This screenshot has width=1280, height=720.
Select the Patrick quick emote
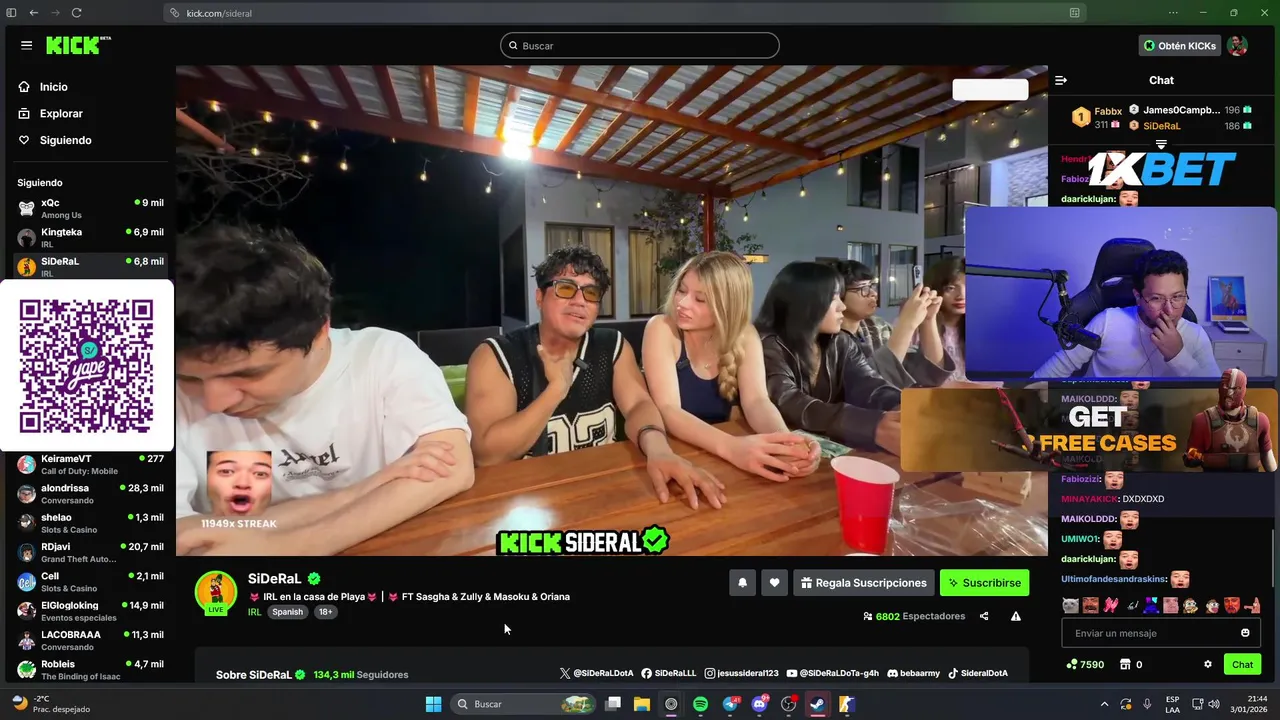(1170, 605)
